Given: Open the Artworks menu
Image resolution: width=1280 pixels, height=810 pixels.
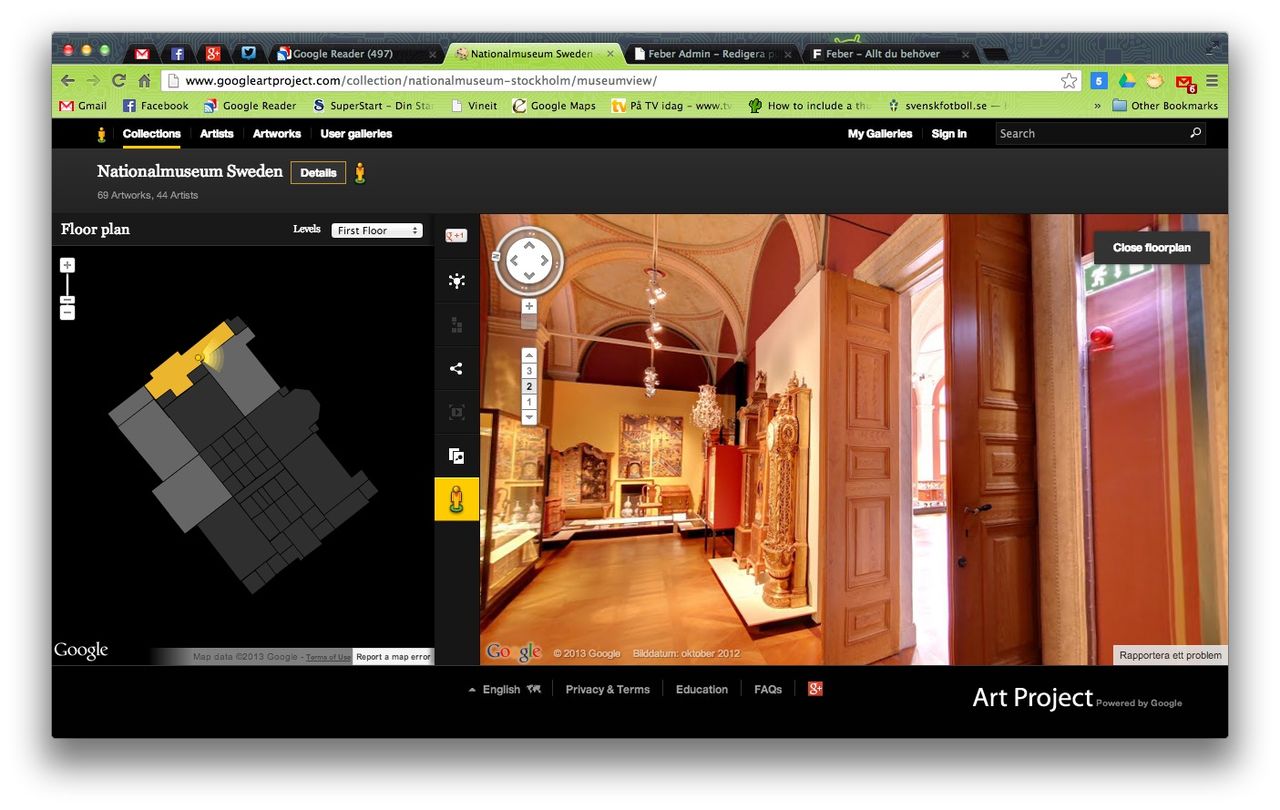Looking at the screenshot, I should [x=277, y=133].
